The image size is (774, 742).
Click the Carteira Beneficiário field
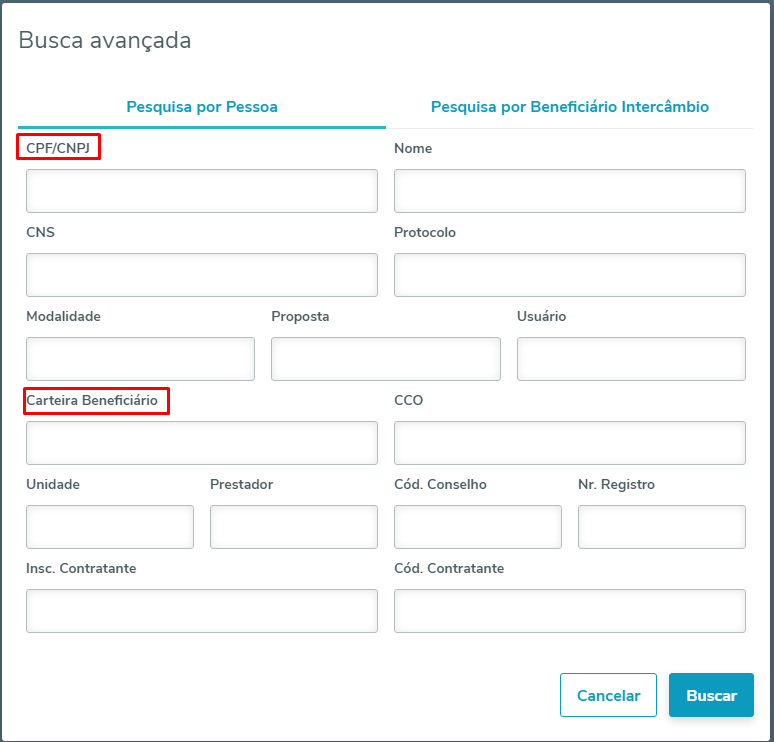click(202, 443)
